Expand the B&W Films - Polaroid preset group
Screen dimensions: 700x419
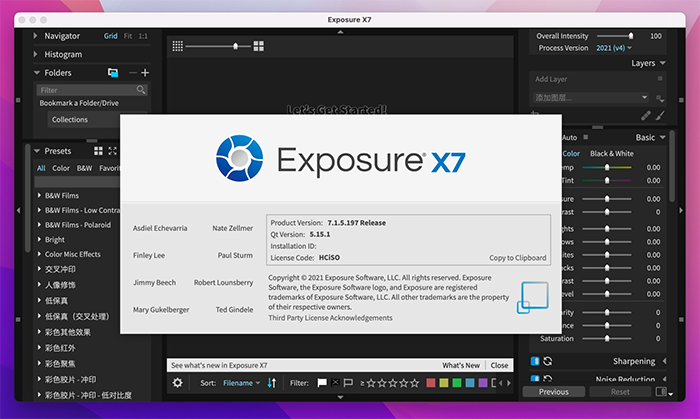pyautogui.click(x=39, y=225)
